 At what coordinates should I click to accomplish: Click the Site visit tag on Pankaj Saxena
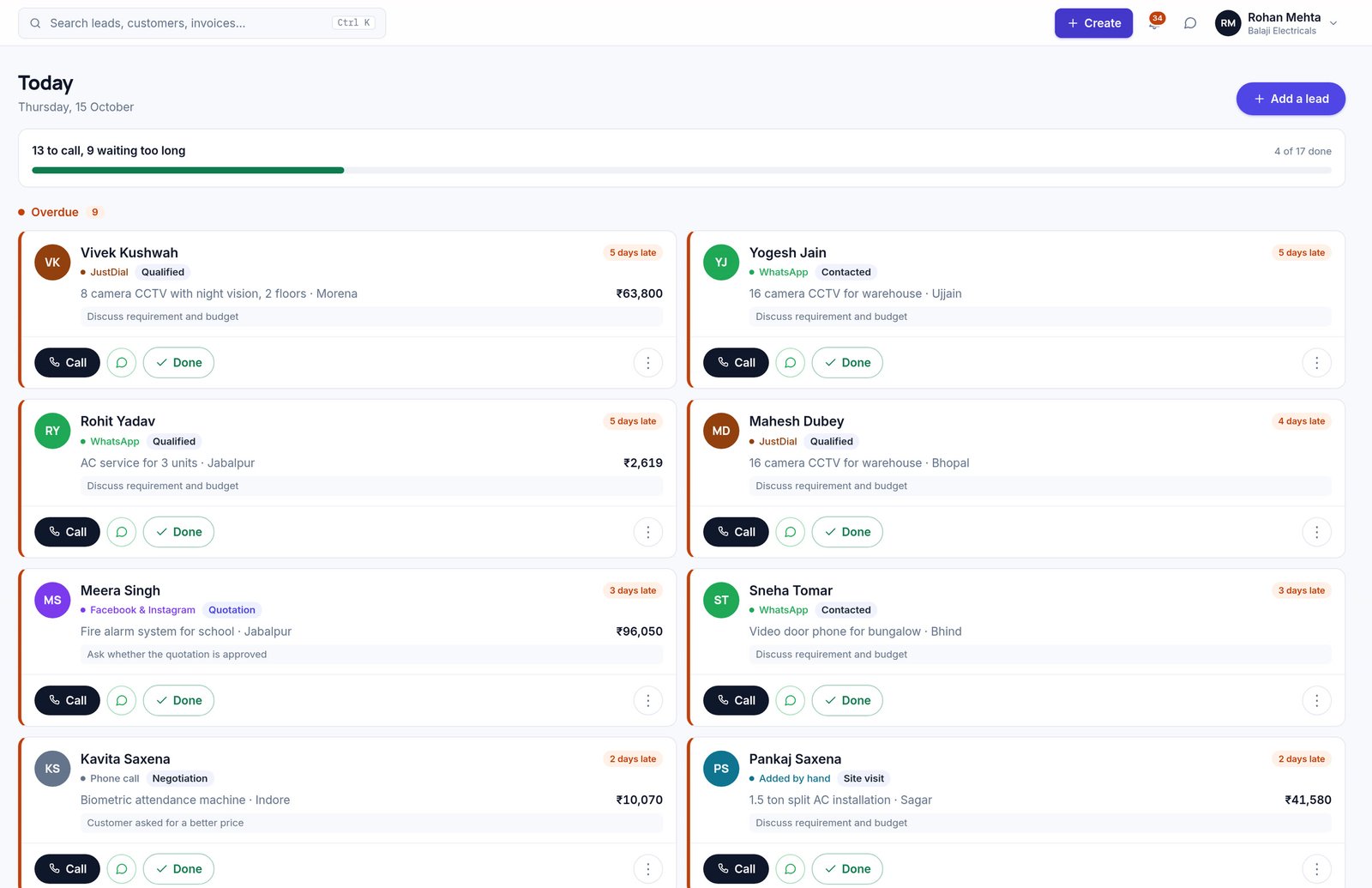coord(864,779)
